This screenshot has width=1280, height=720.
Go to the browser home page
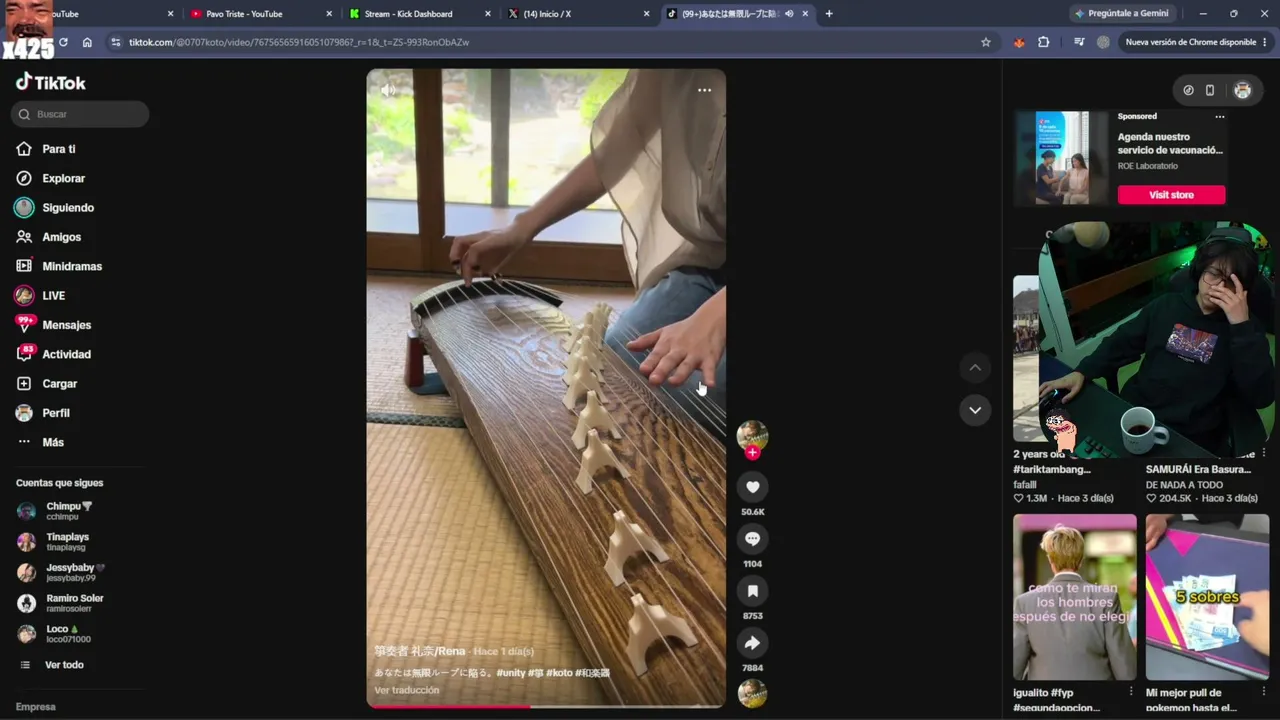87,42
